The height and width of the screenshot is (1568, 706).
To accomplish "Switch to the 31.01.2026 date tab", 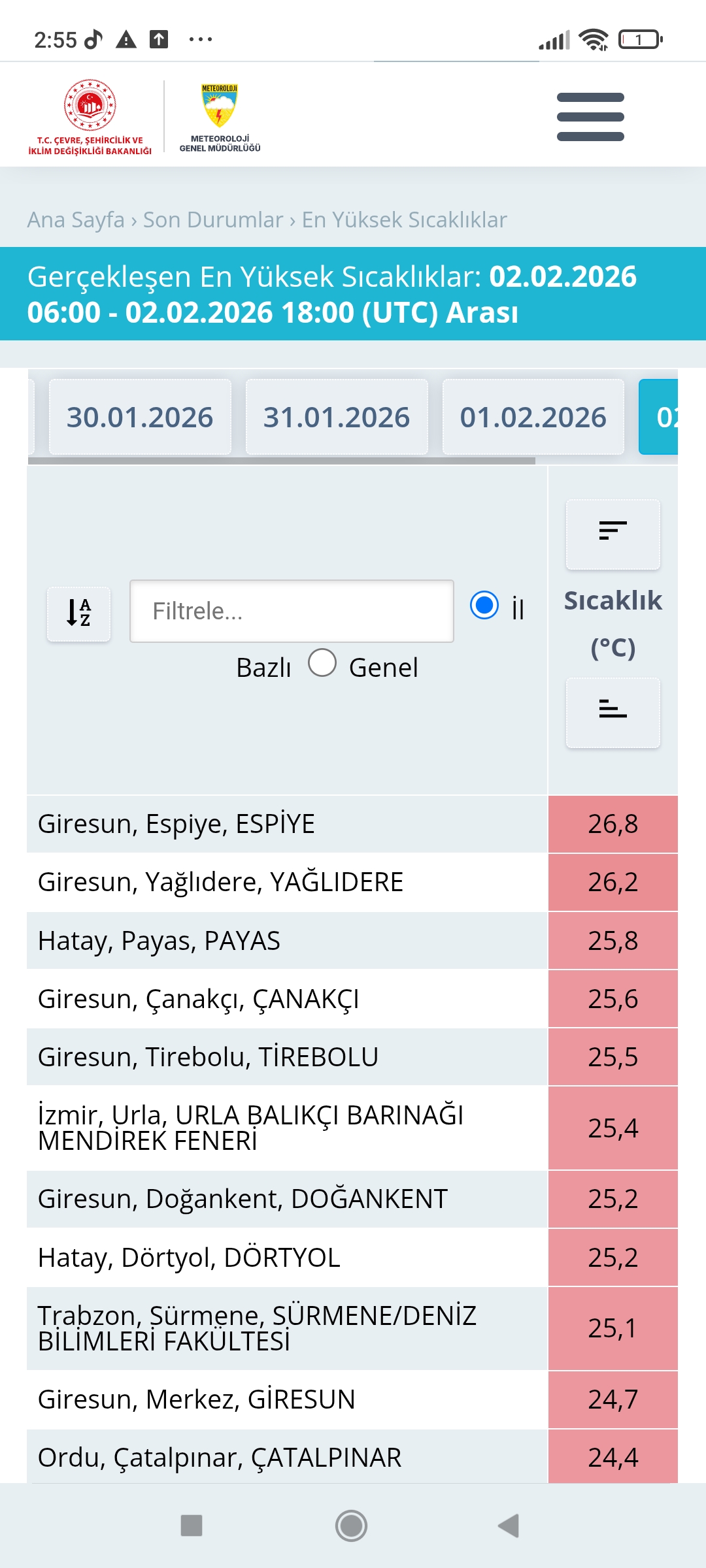I will (337, 417).
